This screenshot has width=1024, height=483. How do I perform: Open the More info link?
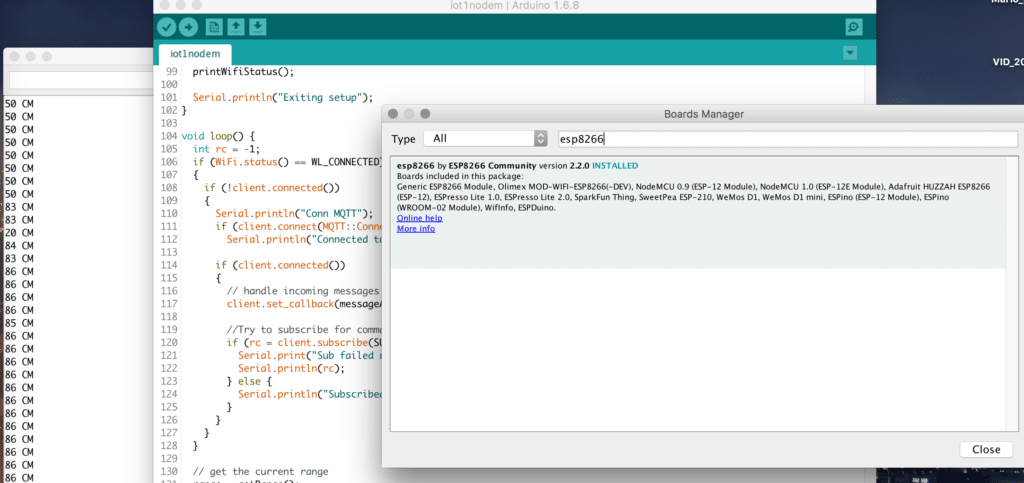416,228
